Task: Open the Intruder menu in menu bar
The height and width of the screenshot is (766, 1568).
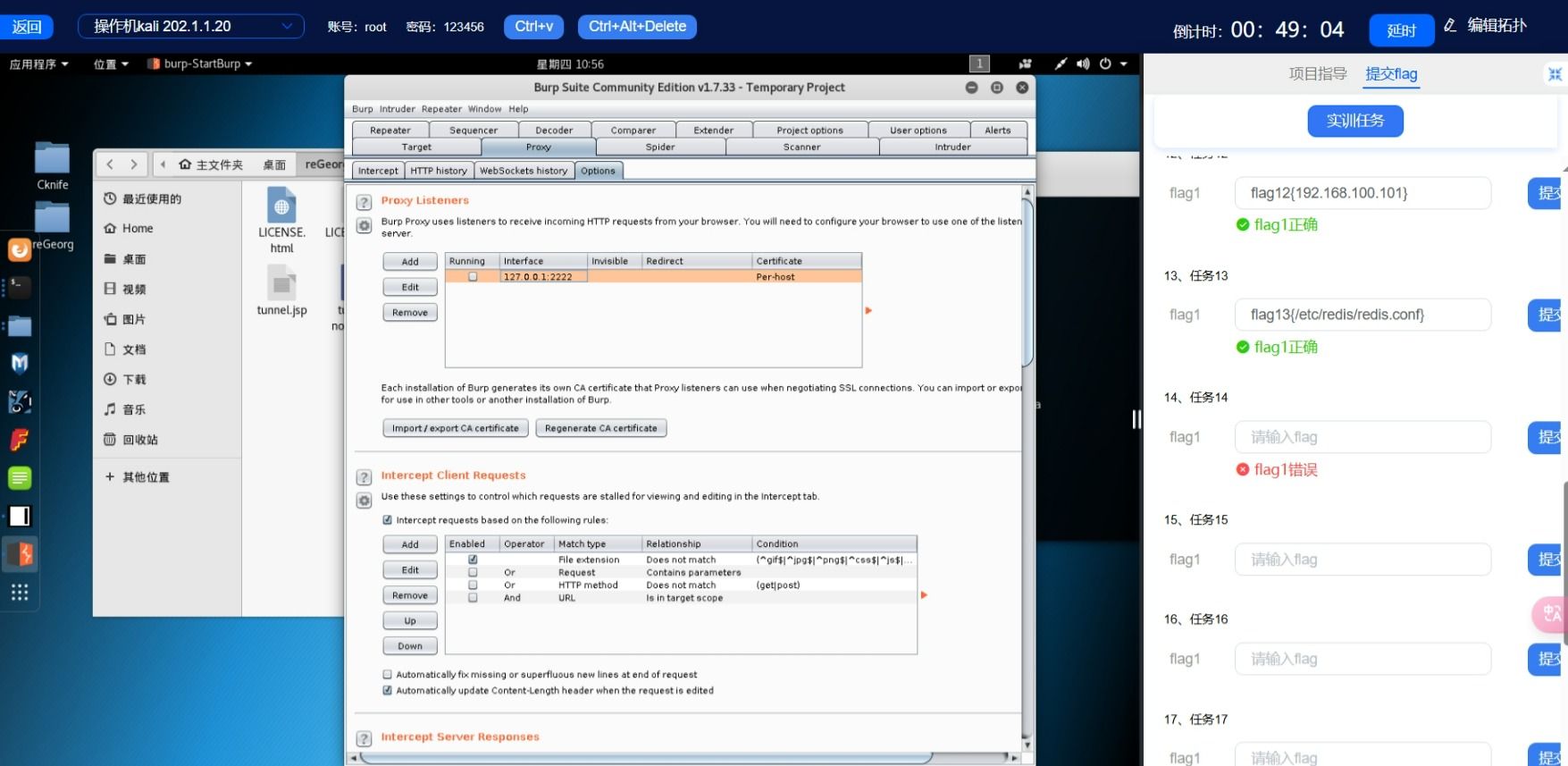Action: [x=397, y=109]
